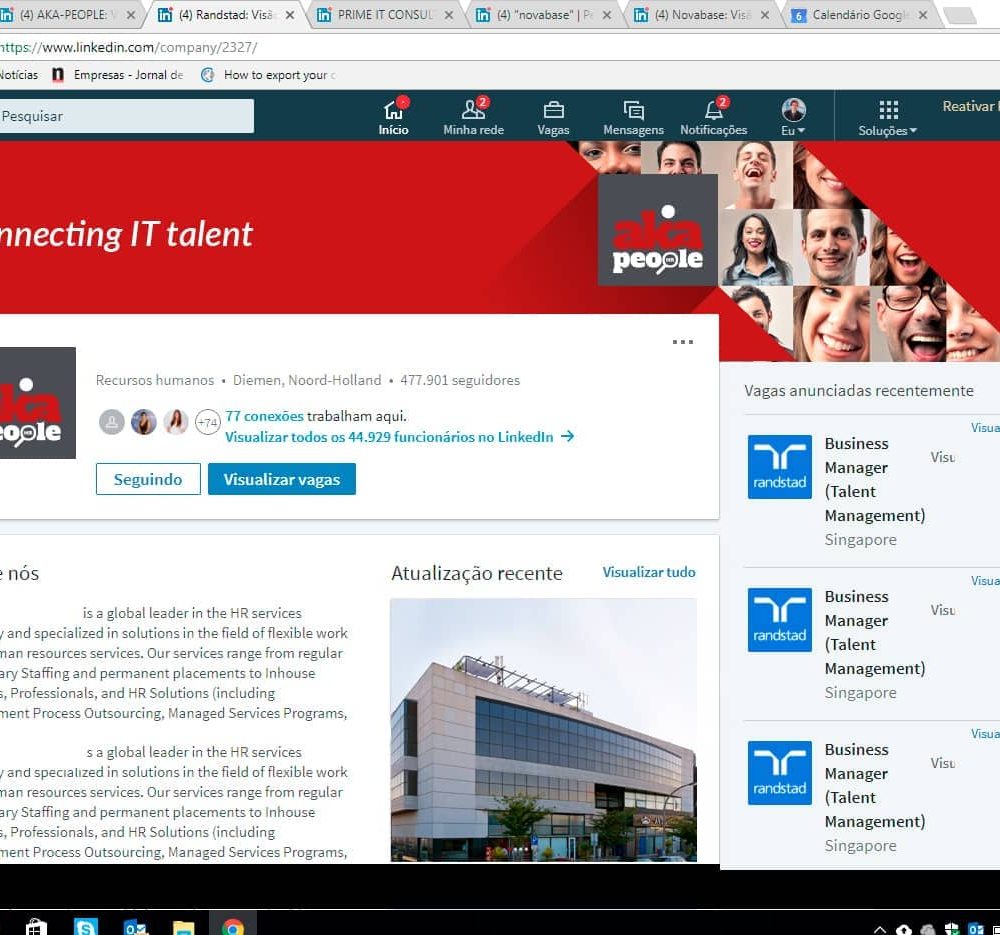Close the Calendário Google tab
This screenshot has height=935, width=1000.
point(923,15)
